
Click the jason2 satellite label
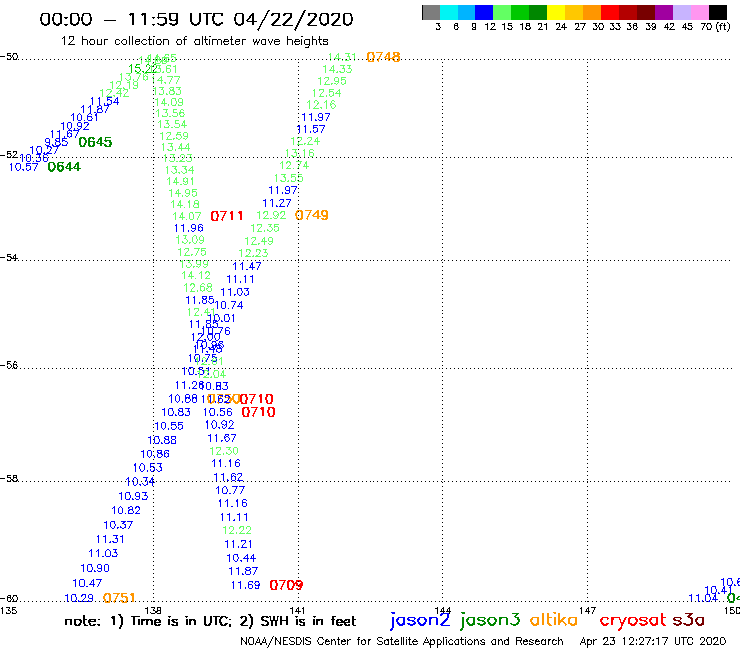(x=420, y=620)
